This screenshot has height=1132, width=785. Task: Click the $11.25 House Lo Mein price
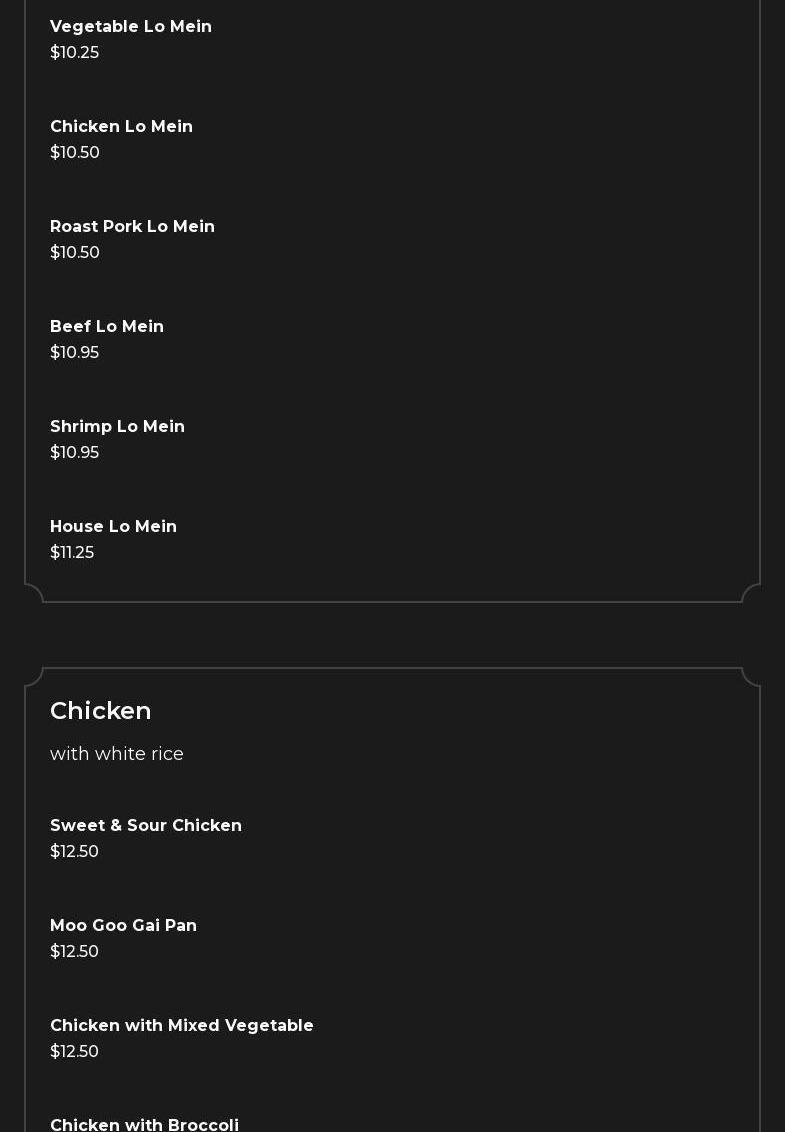72,553
